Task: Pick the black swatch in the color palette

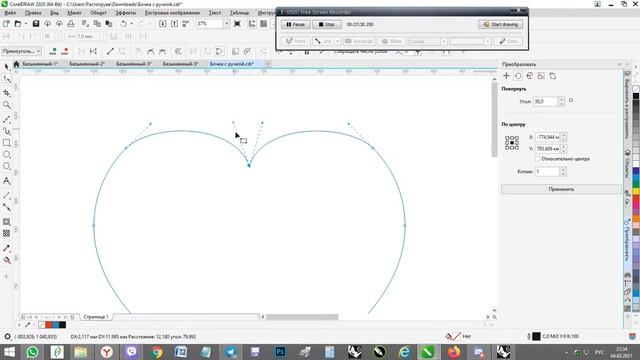Action: 636,96
